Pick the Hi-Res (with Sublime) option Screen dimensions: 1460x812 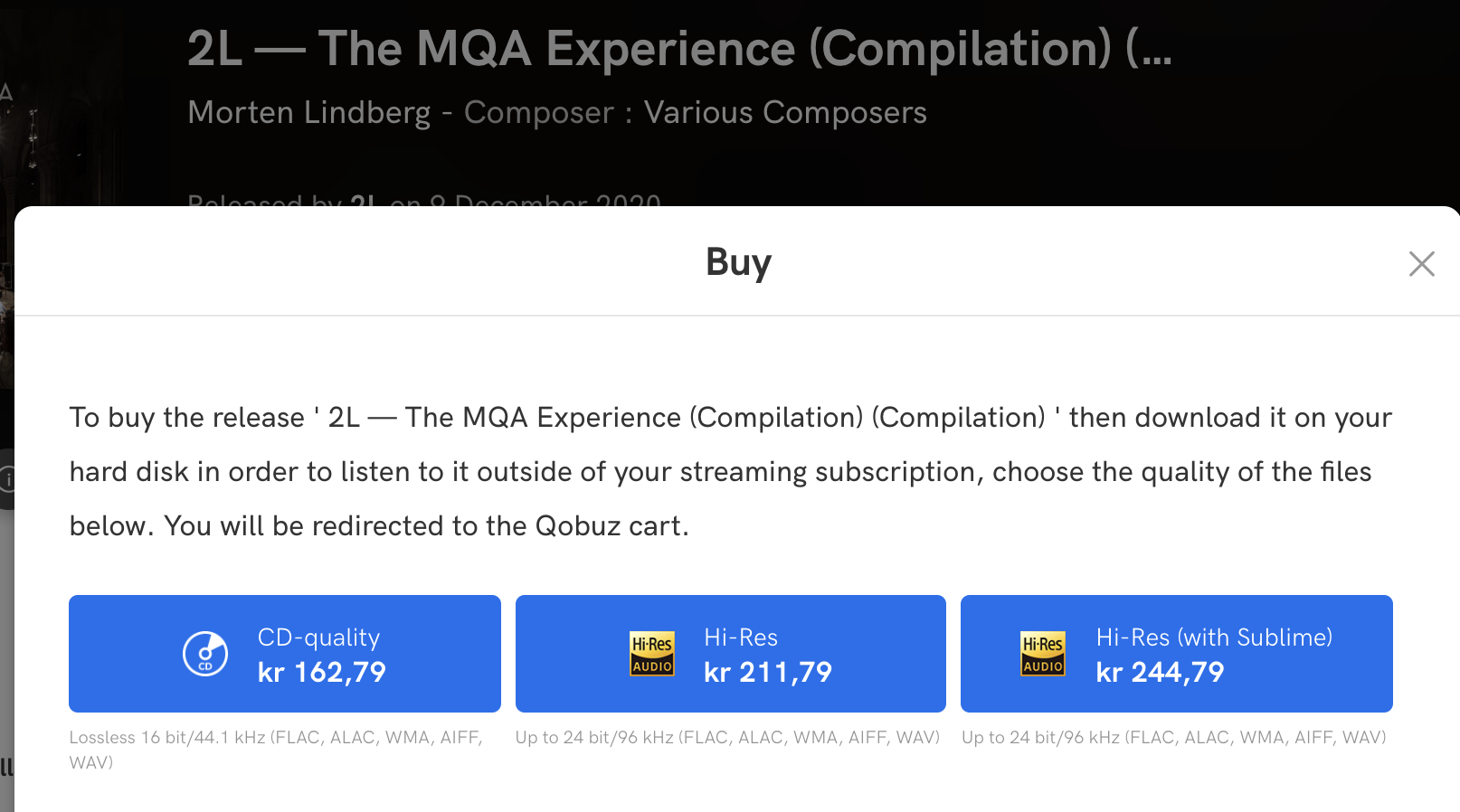point(1176,653)
